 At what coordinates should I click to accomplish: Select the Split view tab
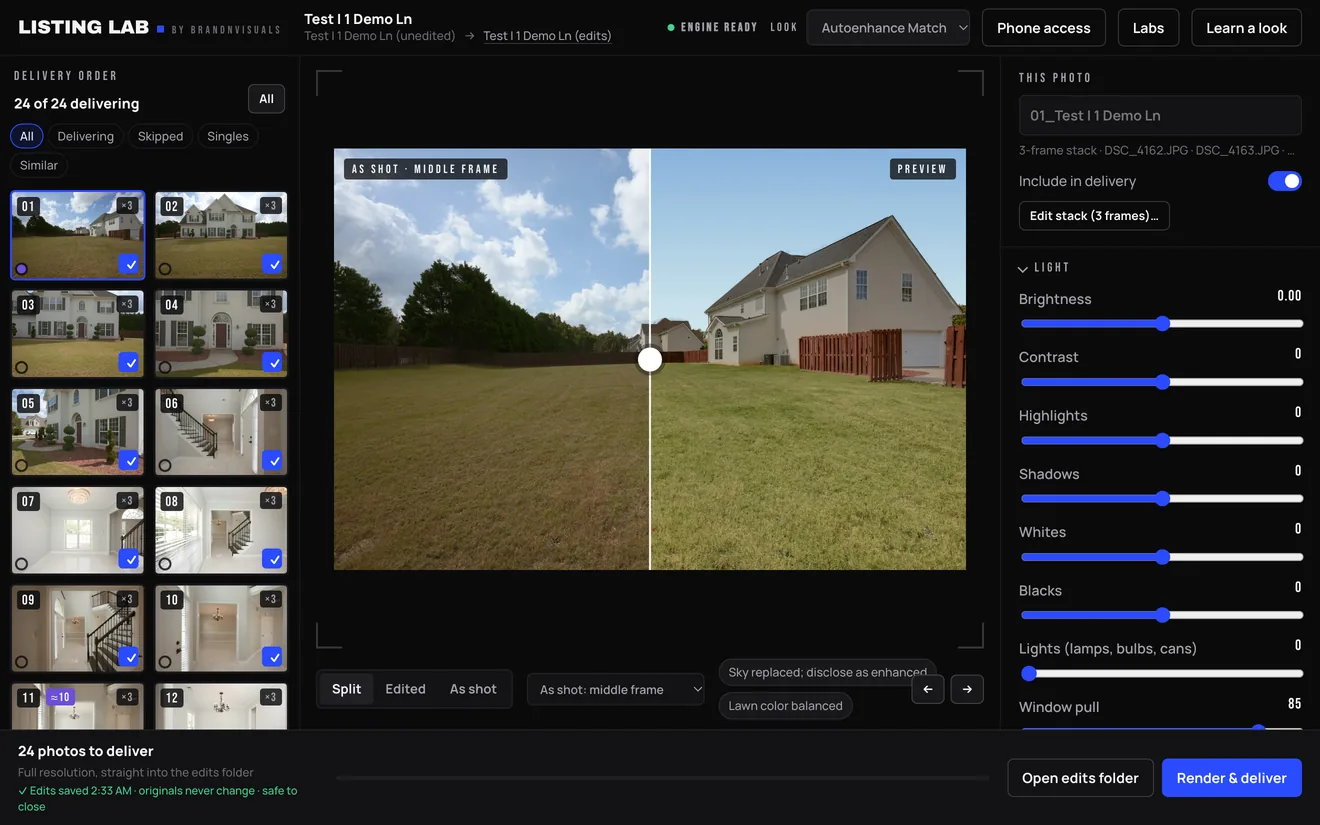pyautogui.click(x=347, y=689)
